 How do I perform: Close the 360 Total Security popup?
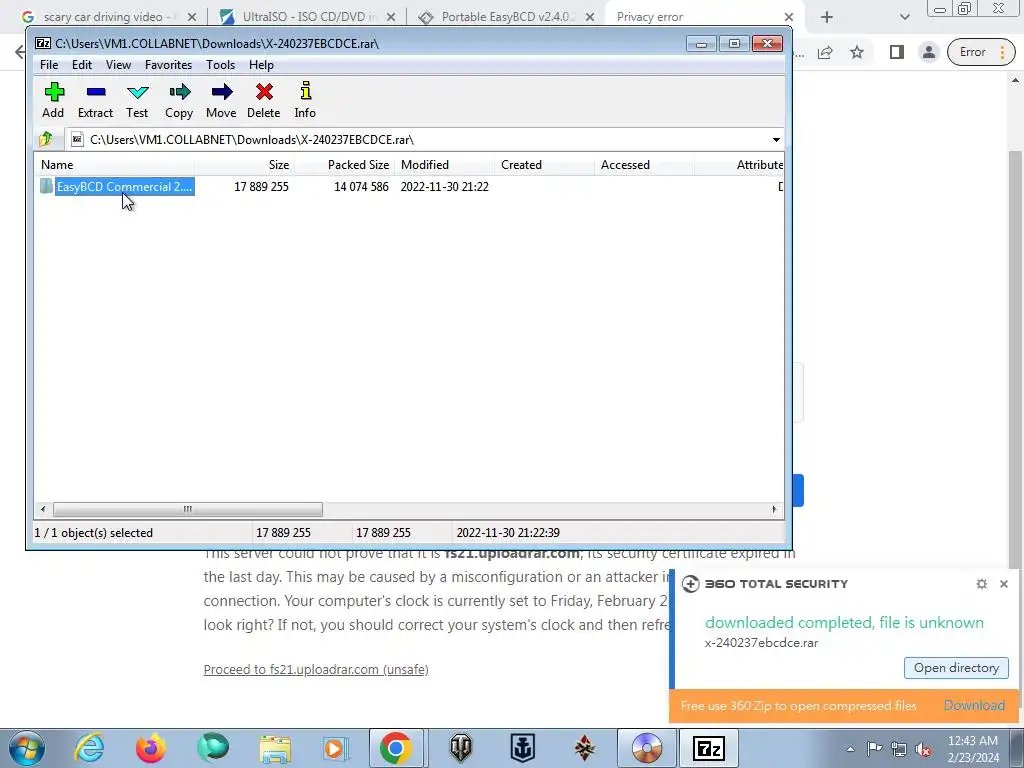(1004, 584)
